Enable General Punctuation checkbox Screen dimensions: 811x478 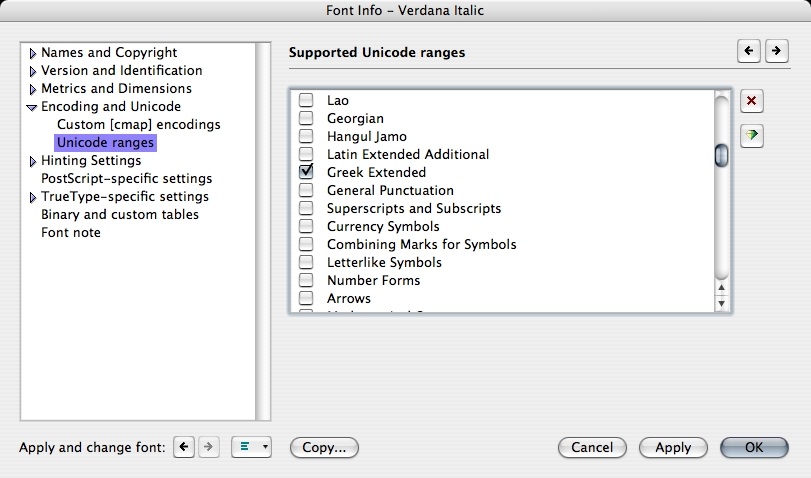click(306, 190)
